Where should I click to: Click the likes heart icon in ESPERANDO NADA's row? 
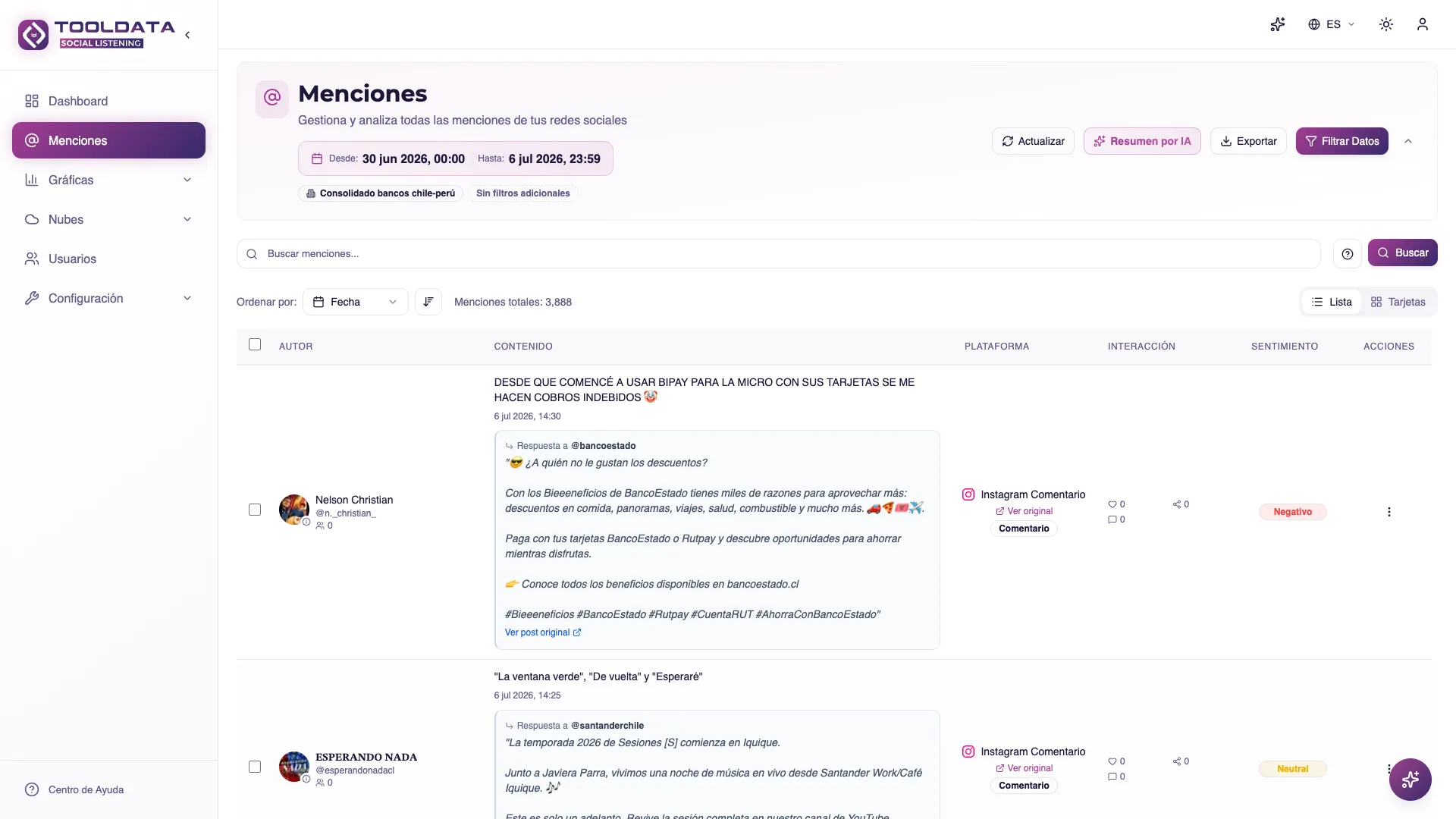[x=1112, y=761]
